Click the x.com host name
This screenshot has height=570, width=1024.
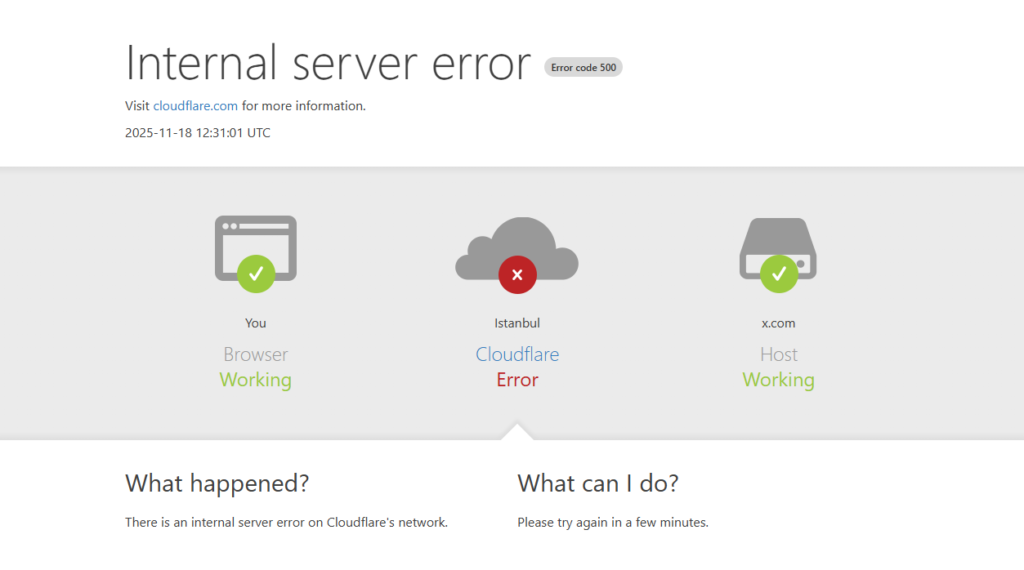[x=778, y=323]
